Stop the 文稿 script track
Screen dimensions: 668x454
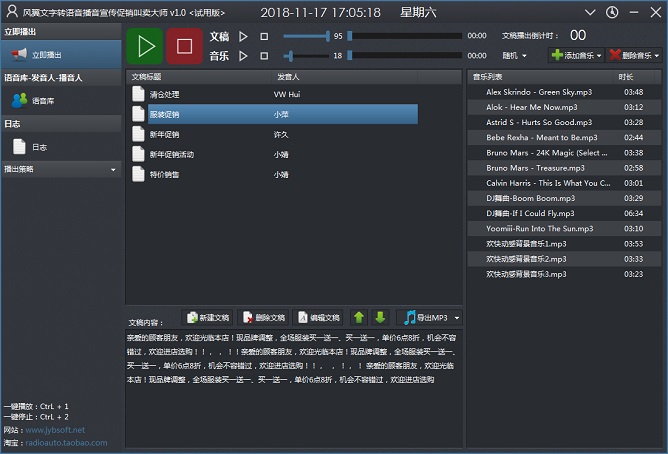[264, 37]
